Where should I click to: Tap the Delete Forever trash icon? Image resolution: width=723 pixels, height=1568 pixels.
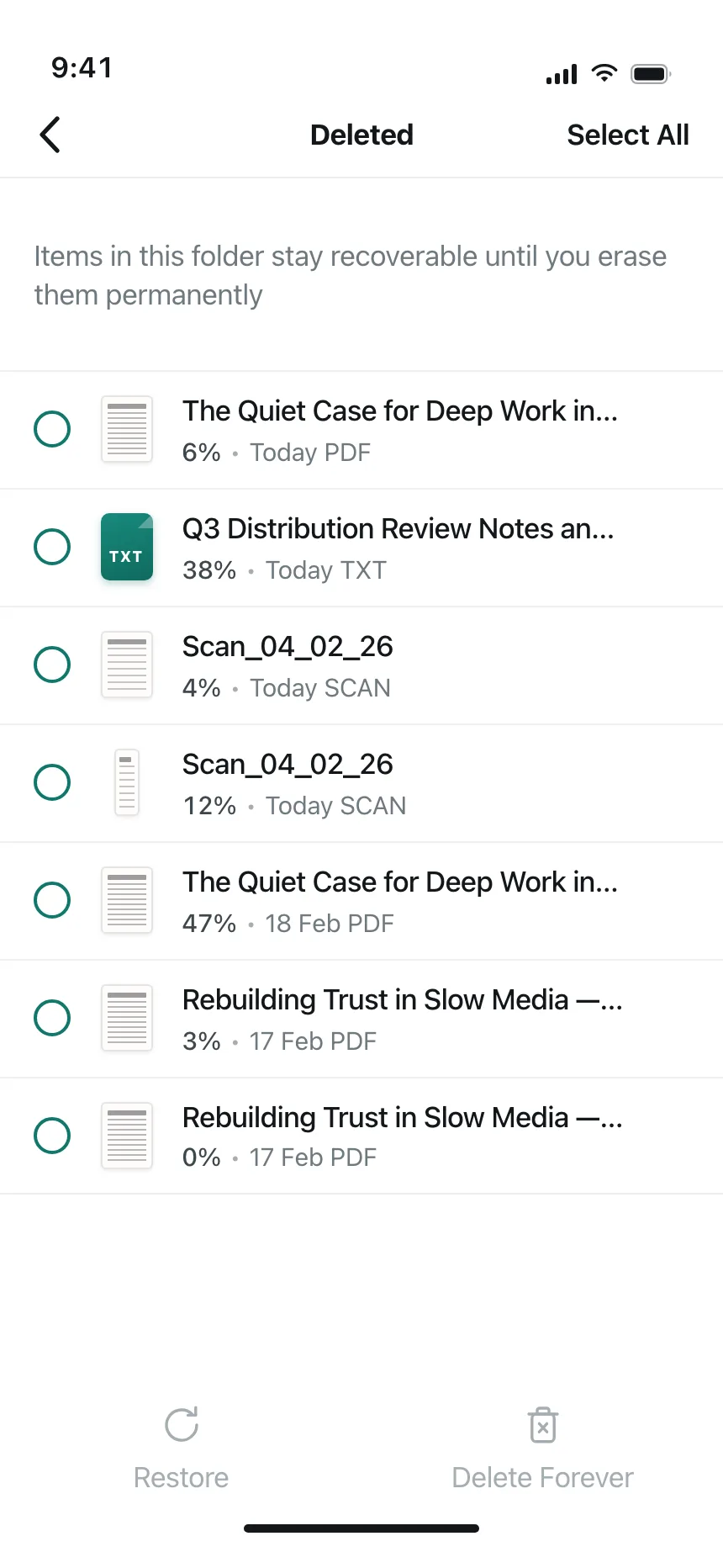click(x=543, y=1424)
